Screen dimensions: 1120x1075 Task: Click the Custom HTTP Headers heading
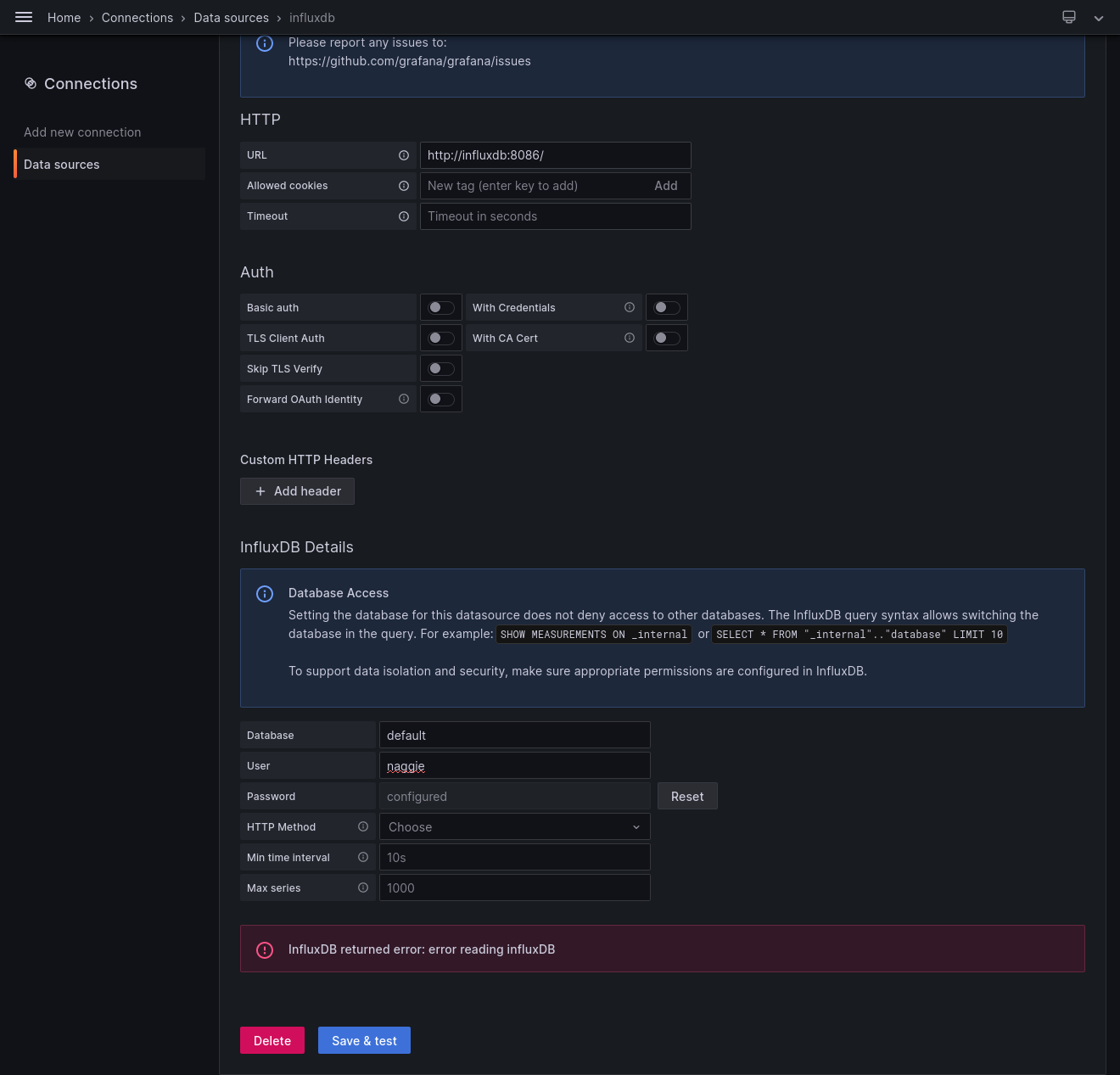tap(306, 460)
